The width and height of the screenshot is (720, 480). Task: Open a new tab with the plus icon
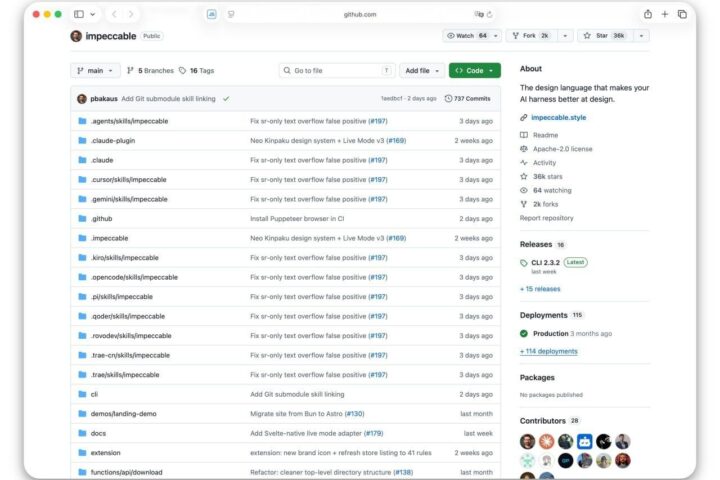[664, 14]
